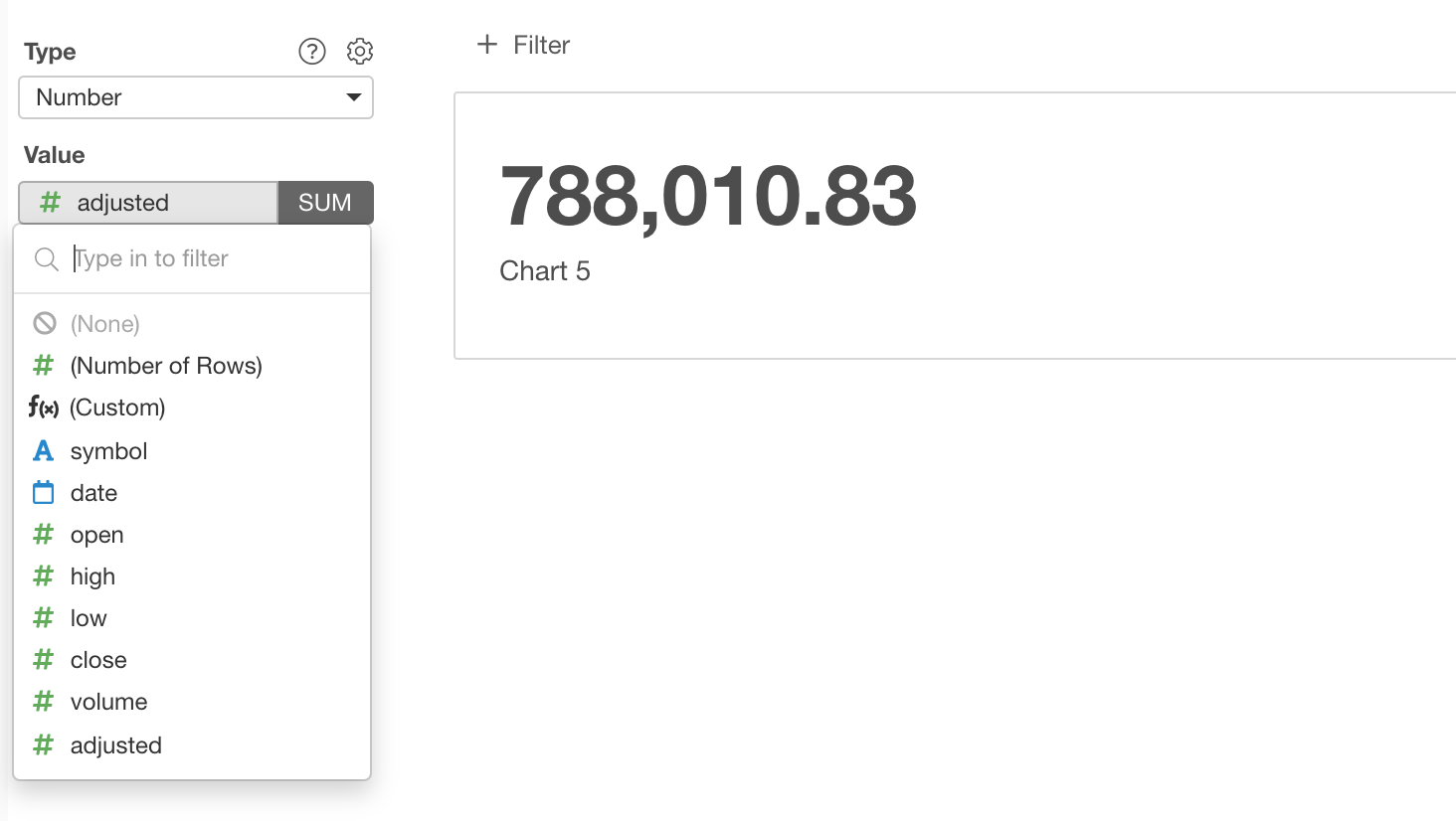Click the text type icon beside symbol
This screenshot has height=821, width=1456.
point(44,451)
